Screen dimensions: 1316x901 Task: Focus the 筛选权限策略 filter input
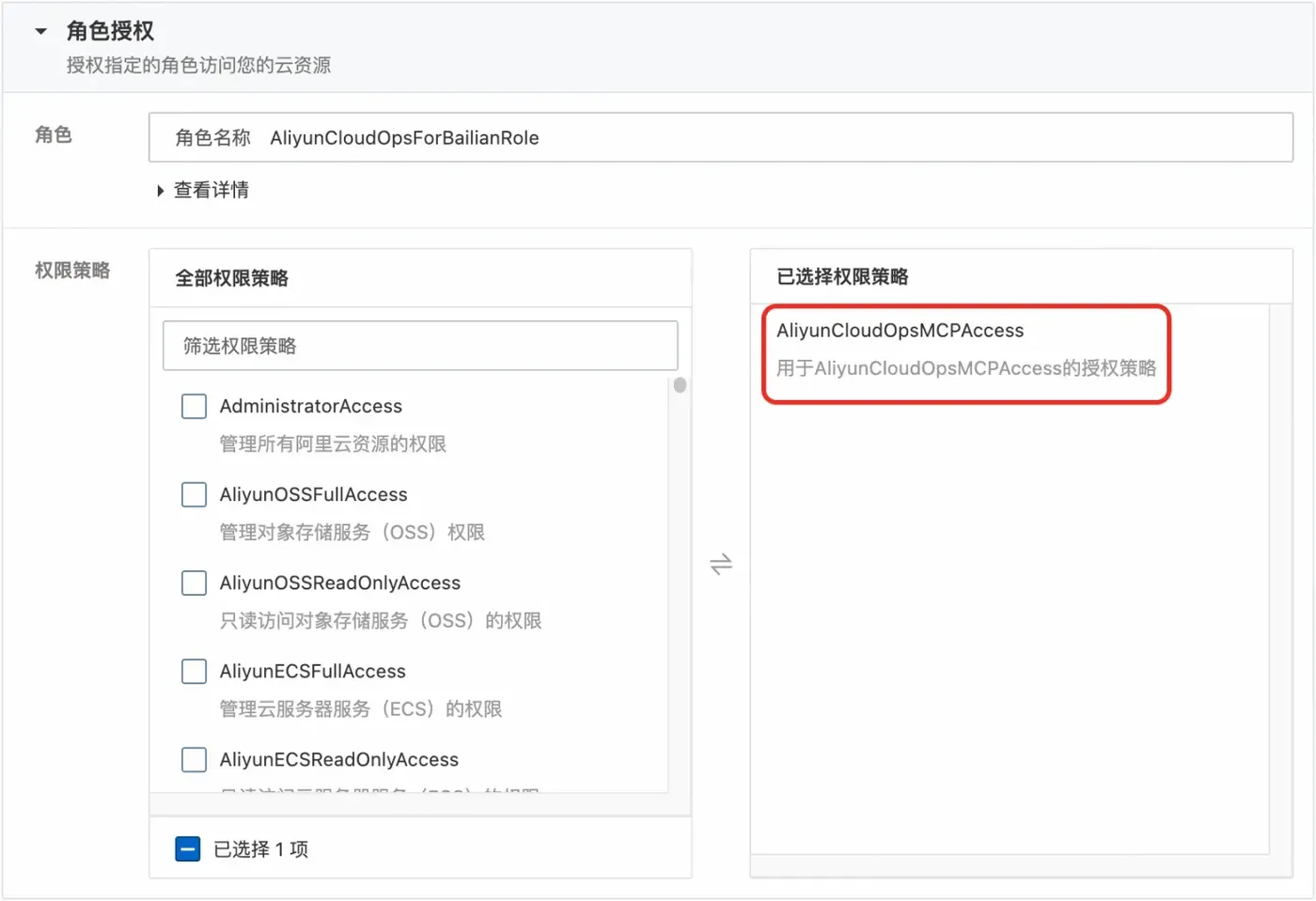(420, 346)
